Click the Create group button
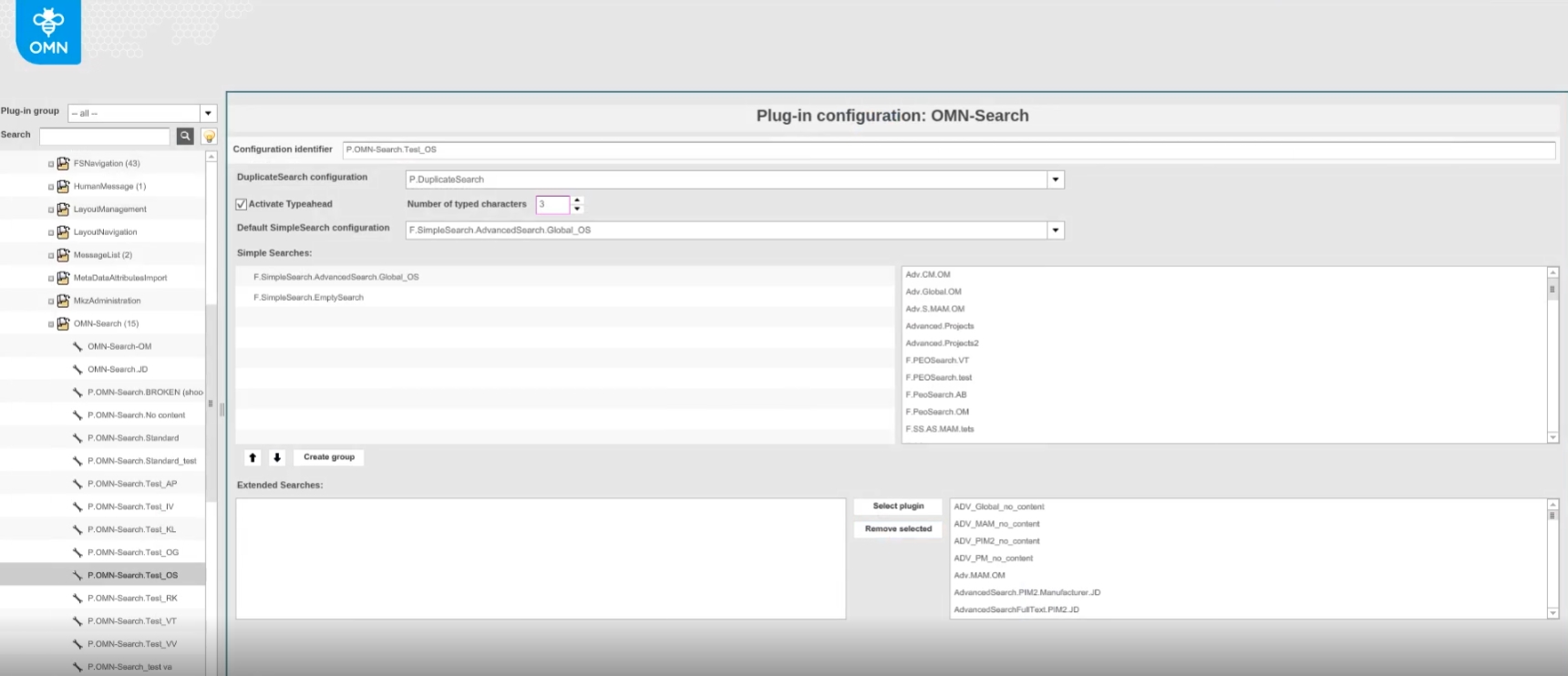The width and height of the screenshot is (1568, 676). tap(329, 457)
